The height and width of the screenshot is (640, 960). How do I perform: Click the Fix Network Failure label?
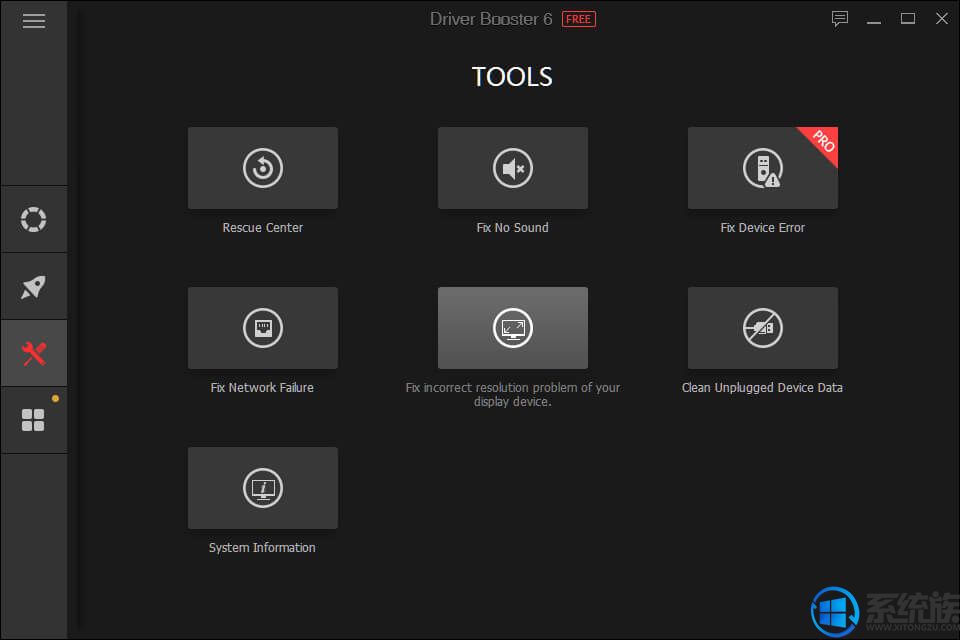pos(262,388)
